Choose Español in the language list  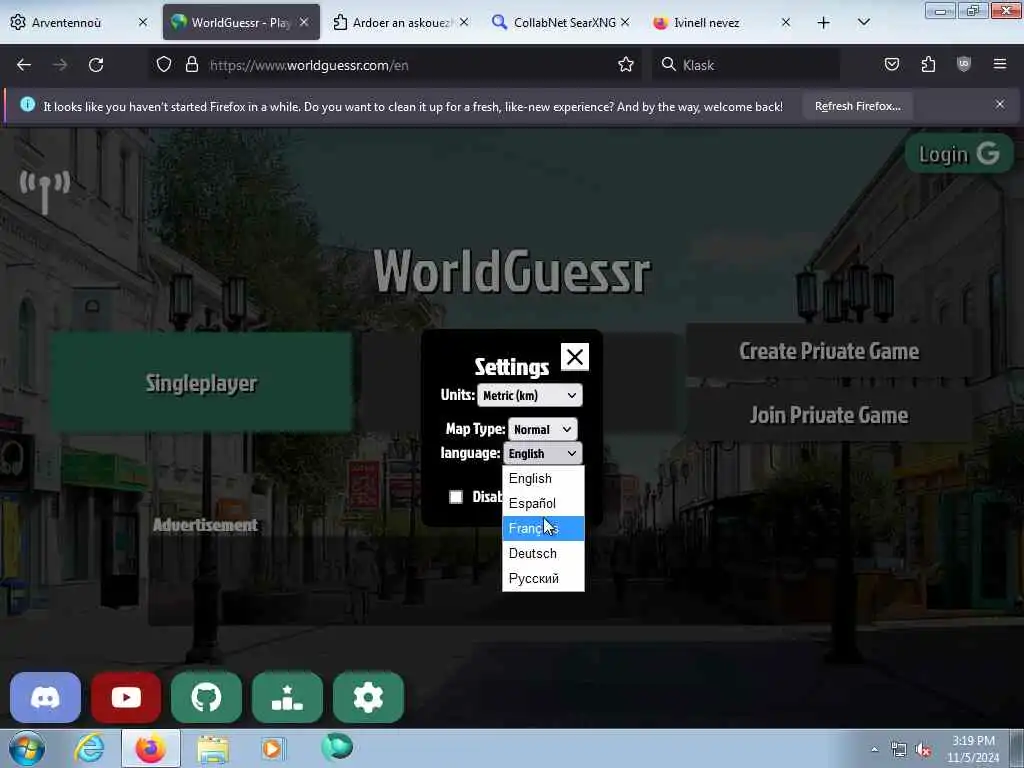(543, 504)
